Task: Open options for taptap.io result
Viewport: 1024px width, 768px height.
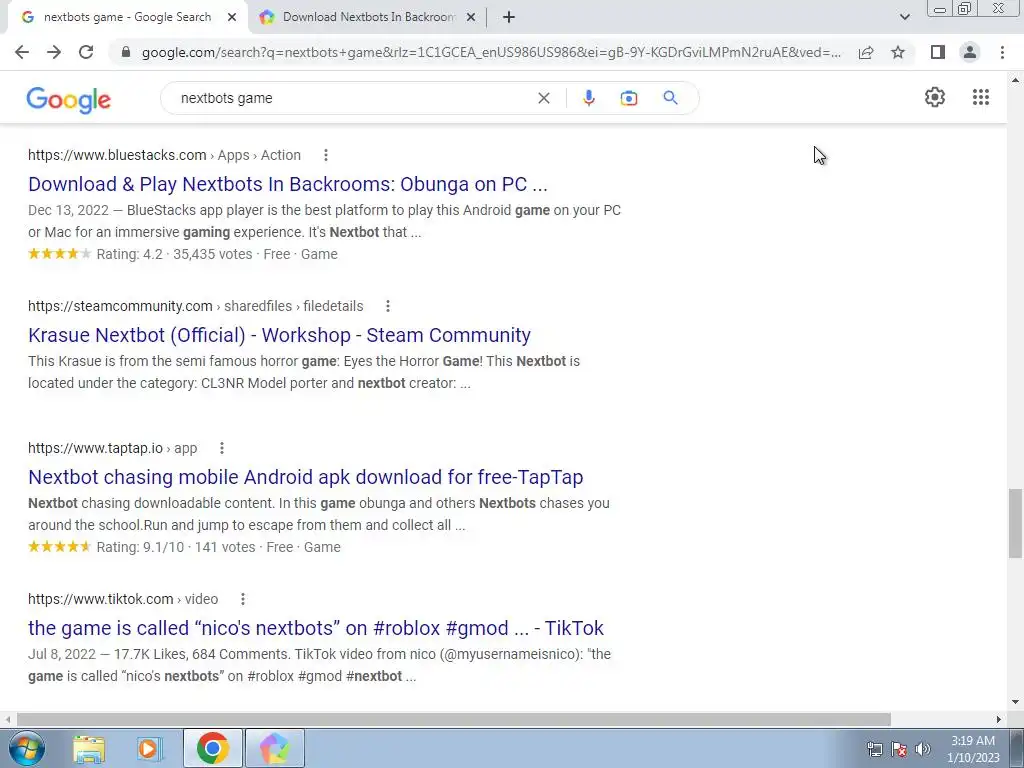Action: pos(222,449)
